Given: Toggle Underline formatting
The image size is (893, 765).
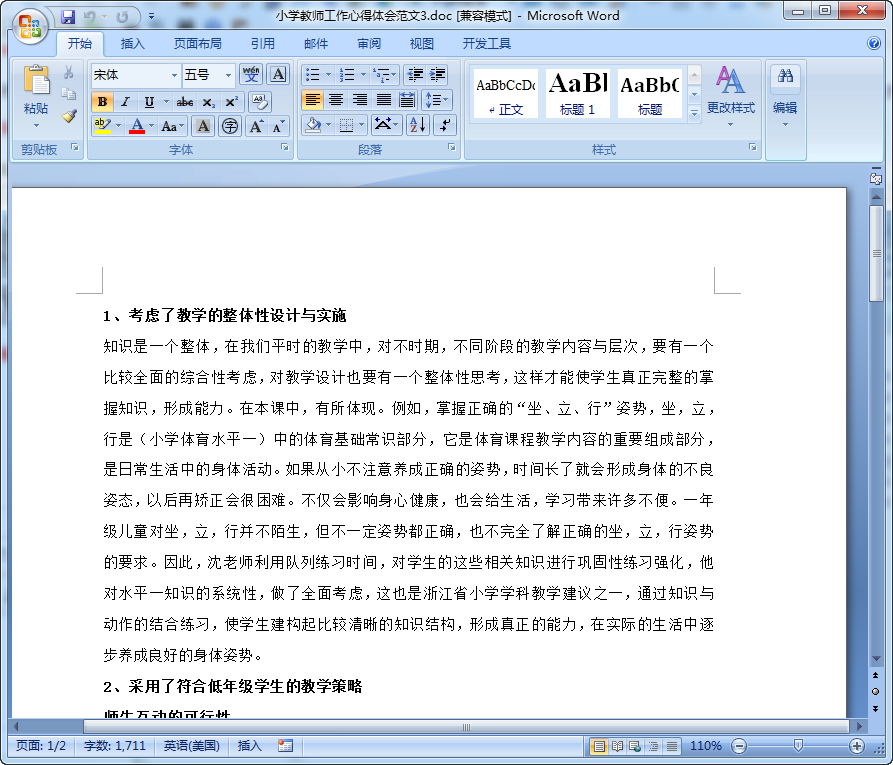Looking at the screenshot, I should pos(149,102).
